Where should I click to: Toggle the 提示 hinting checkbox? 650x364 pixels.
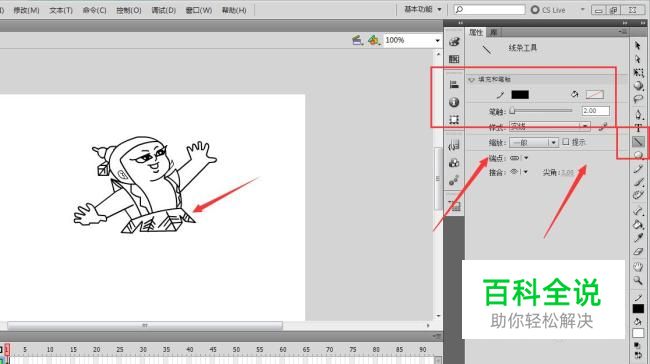point(565,142)
